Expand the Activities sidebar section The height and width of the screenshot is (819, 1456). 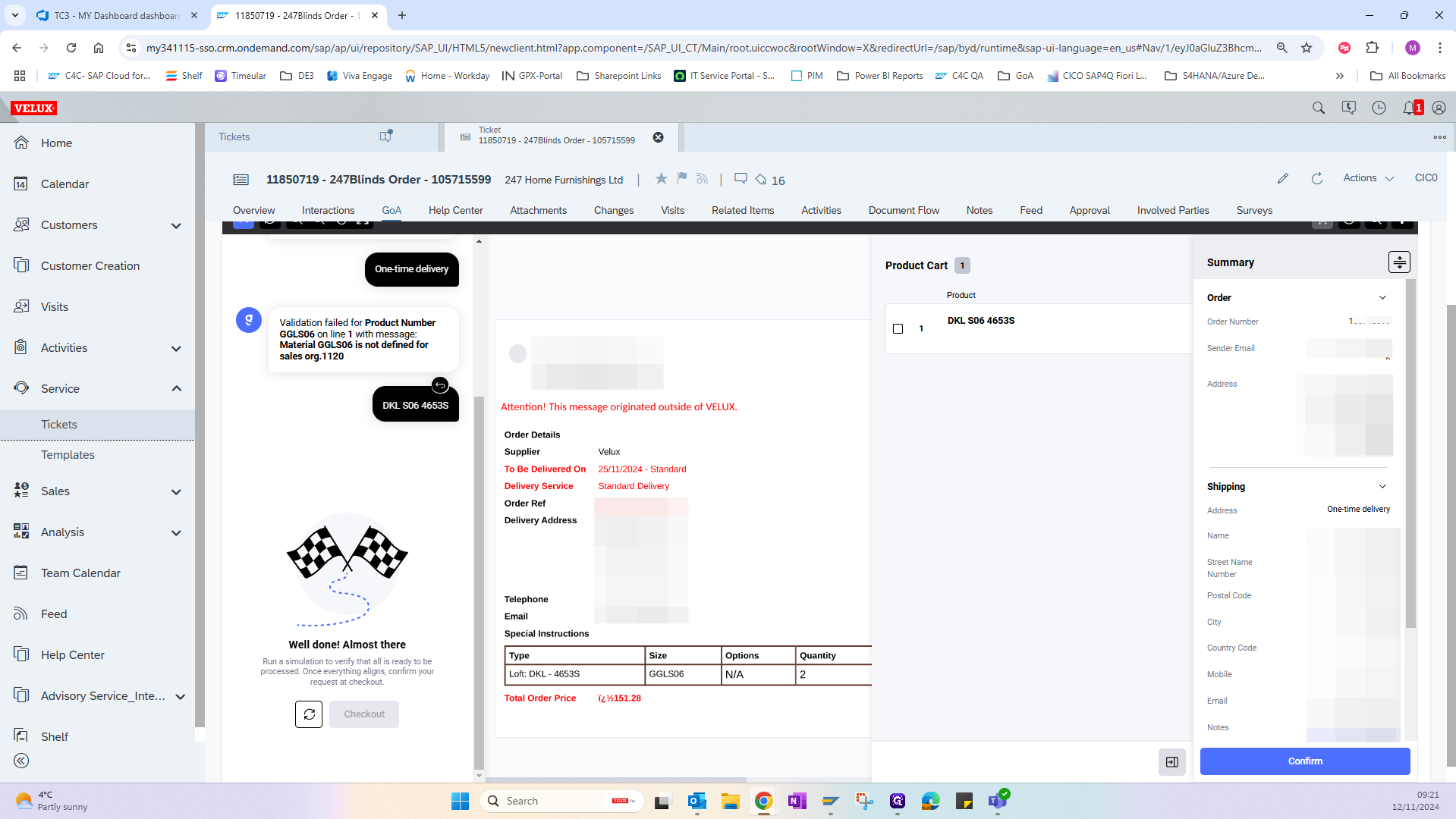176,348
